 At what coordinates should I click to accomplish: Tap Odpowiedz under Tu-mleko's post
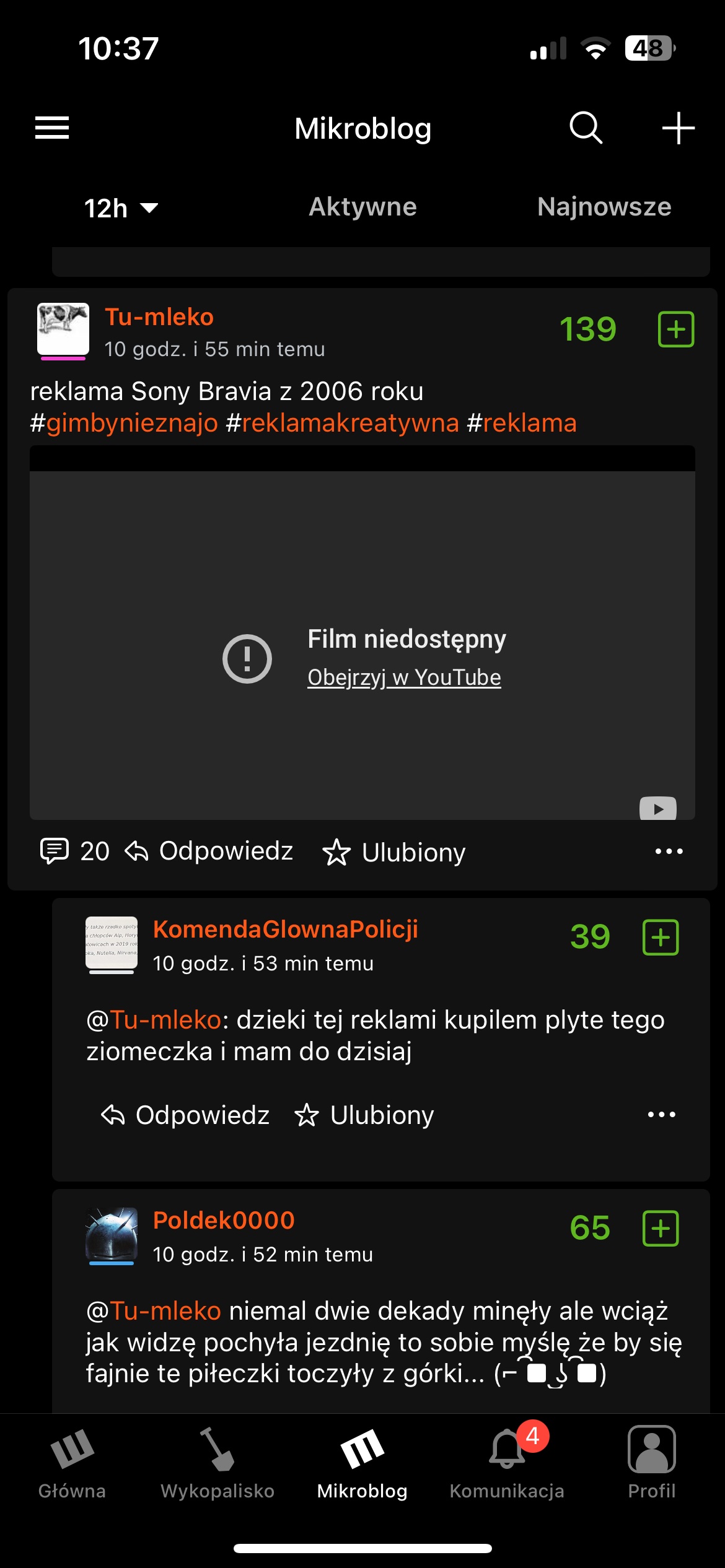(x=209, y=851)
